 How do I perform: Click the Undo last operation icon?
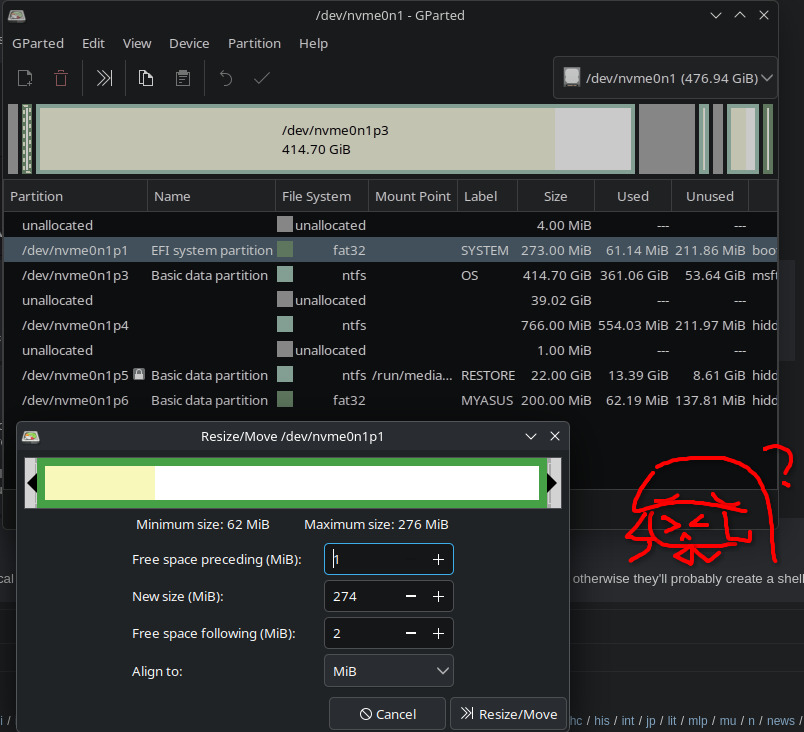(226, 78)
